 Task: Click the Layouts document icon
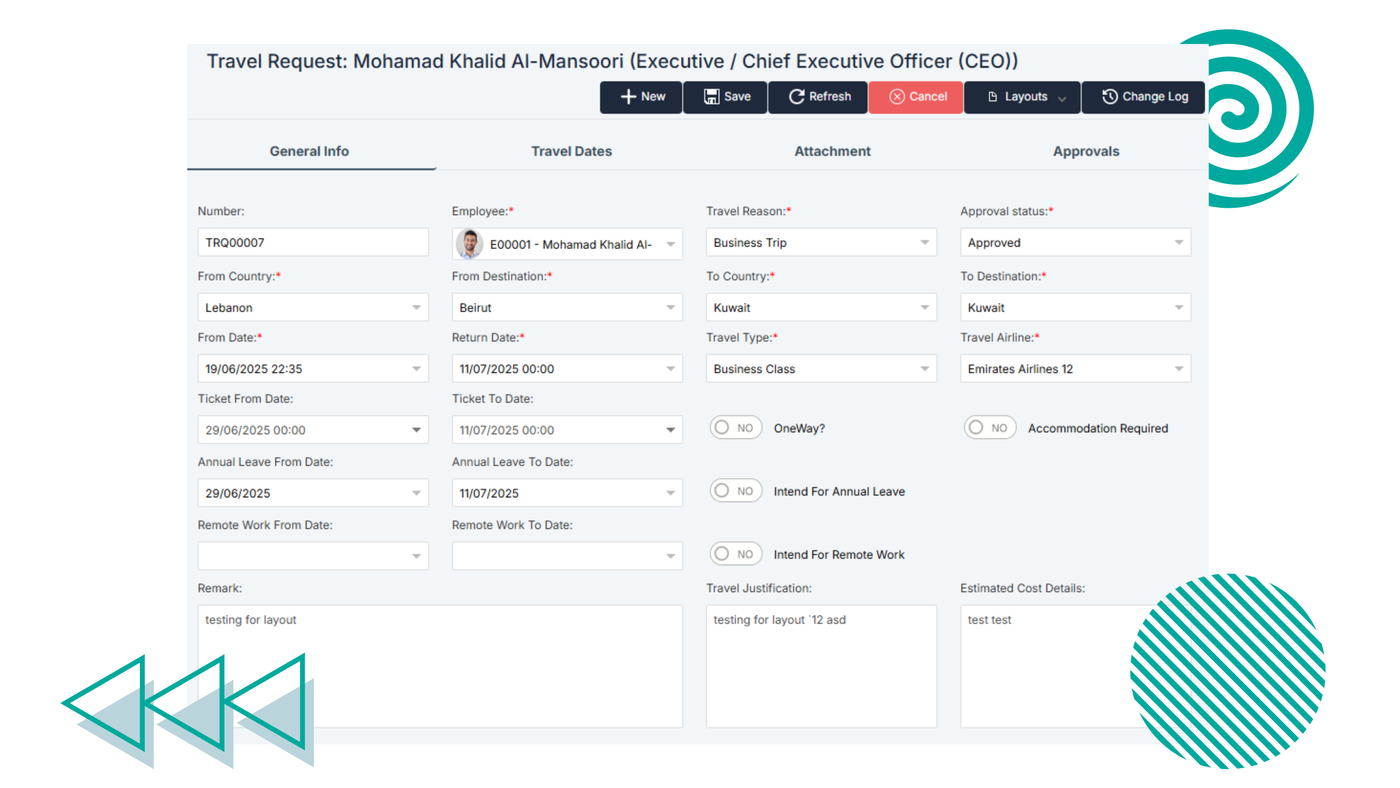[x=992, y=97]
